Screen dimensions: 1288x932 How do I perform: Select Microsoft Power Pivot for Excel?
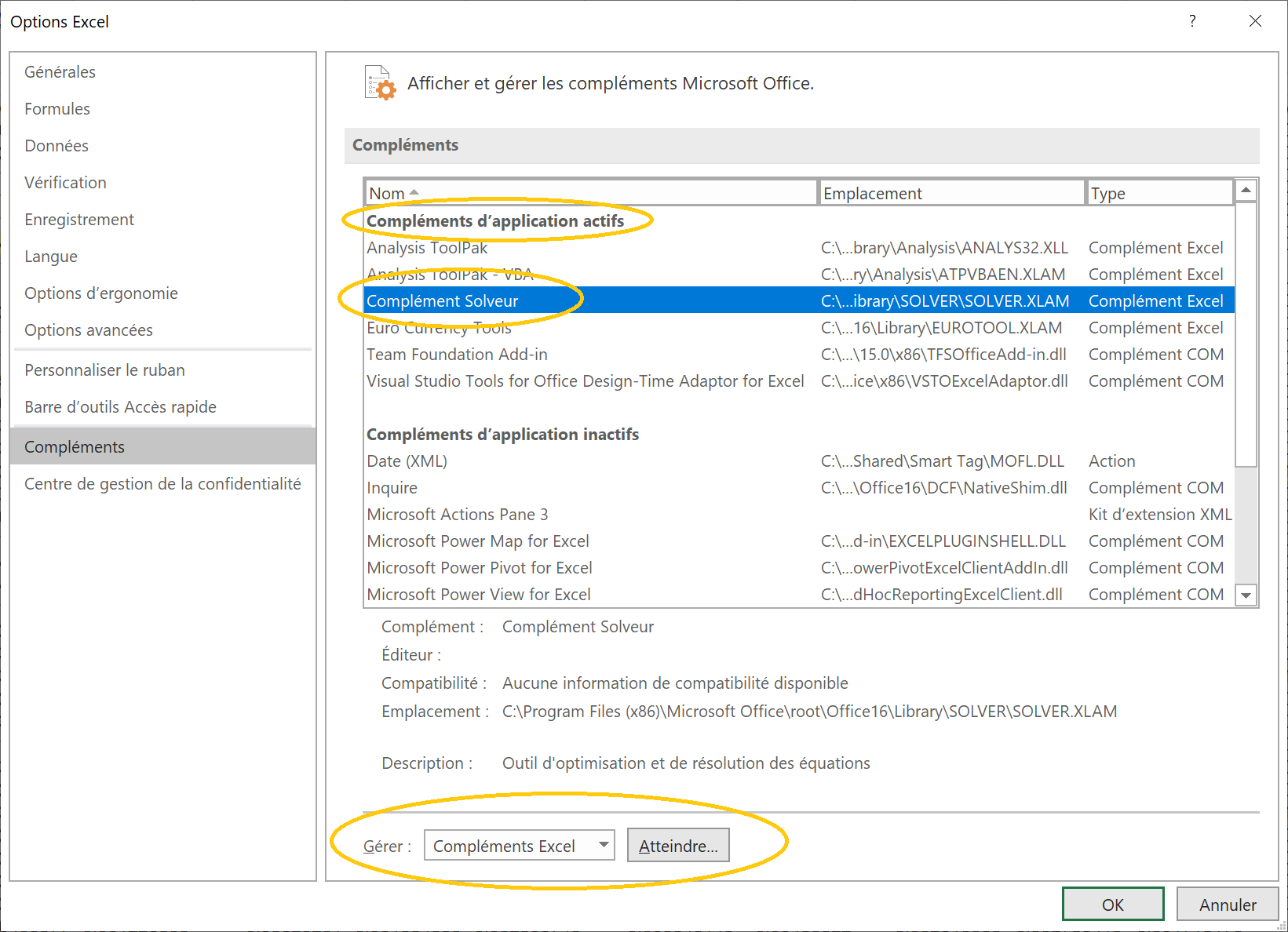coord(799,568)
